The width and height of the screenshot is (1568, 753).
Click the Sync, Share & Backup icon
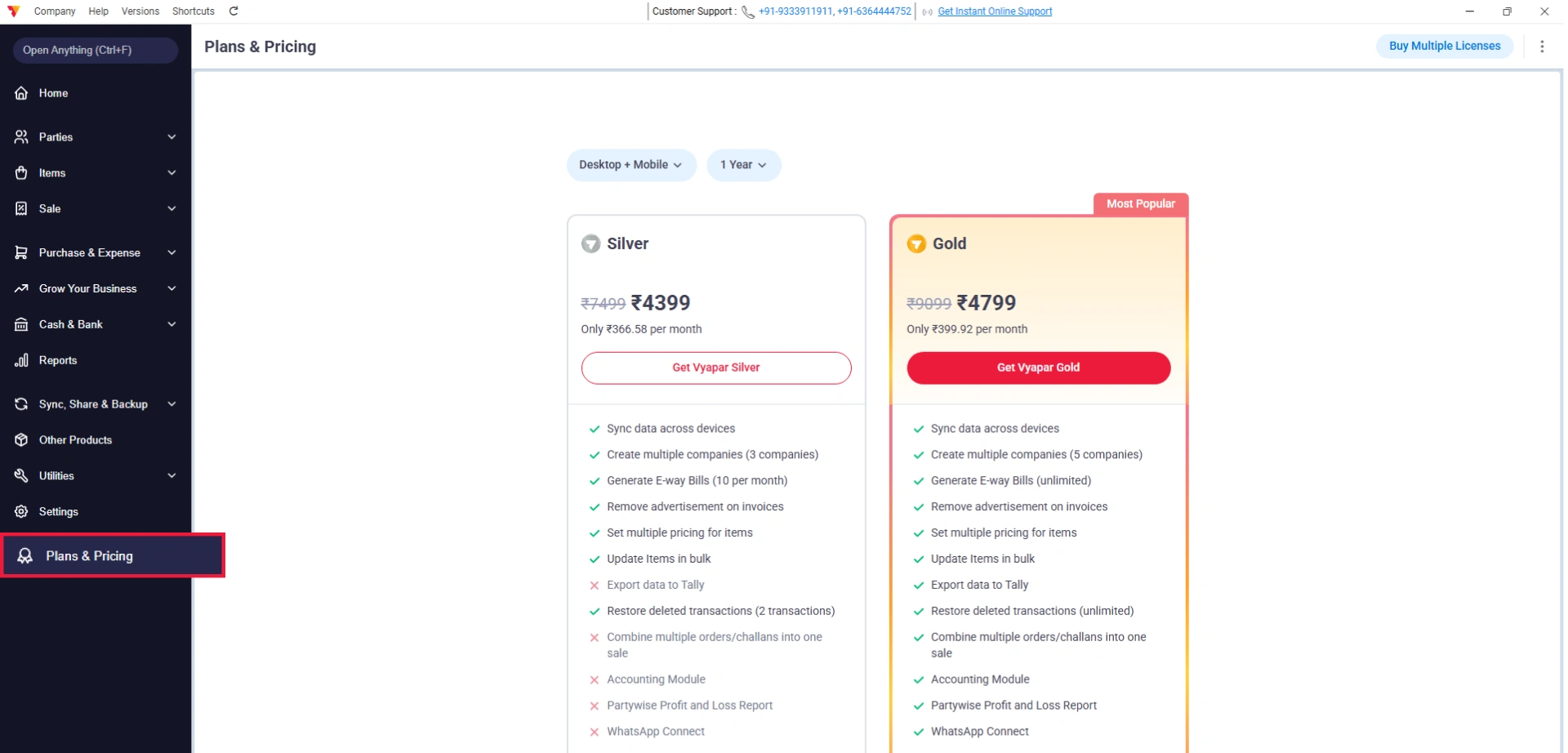point(21,404)
